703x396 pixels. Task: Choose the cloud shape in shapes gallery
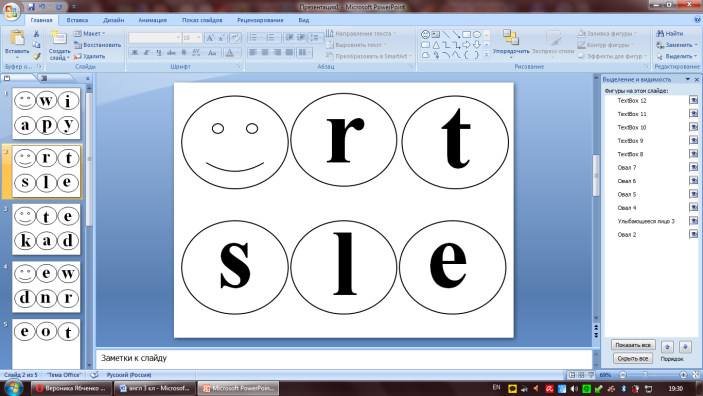point(425,55)
